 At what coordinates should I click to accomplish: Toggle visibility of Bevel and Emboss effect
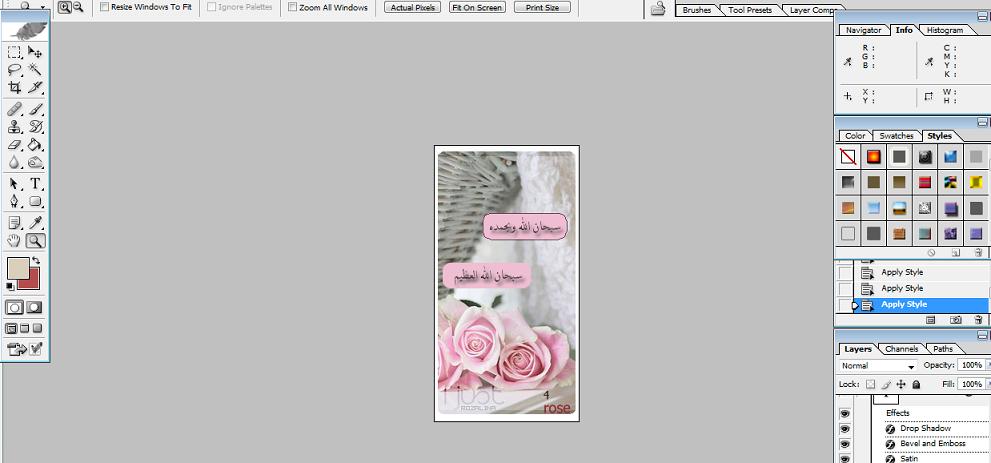coord(845,444)
